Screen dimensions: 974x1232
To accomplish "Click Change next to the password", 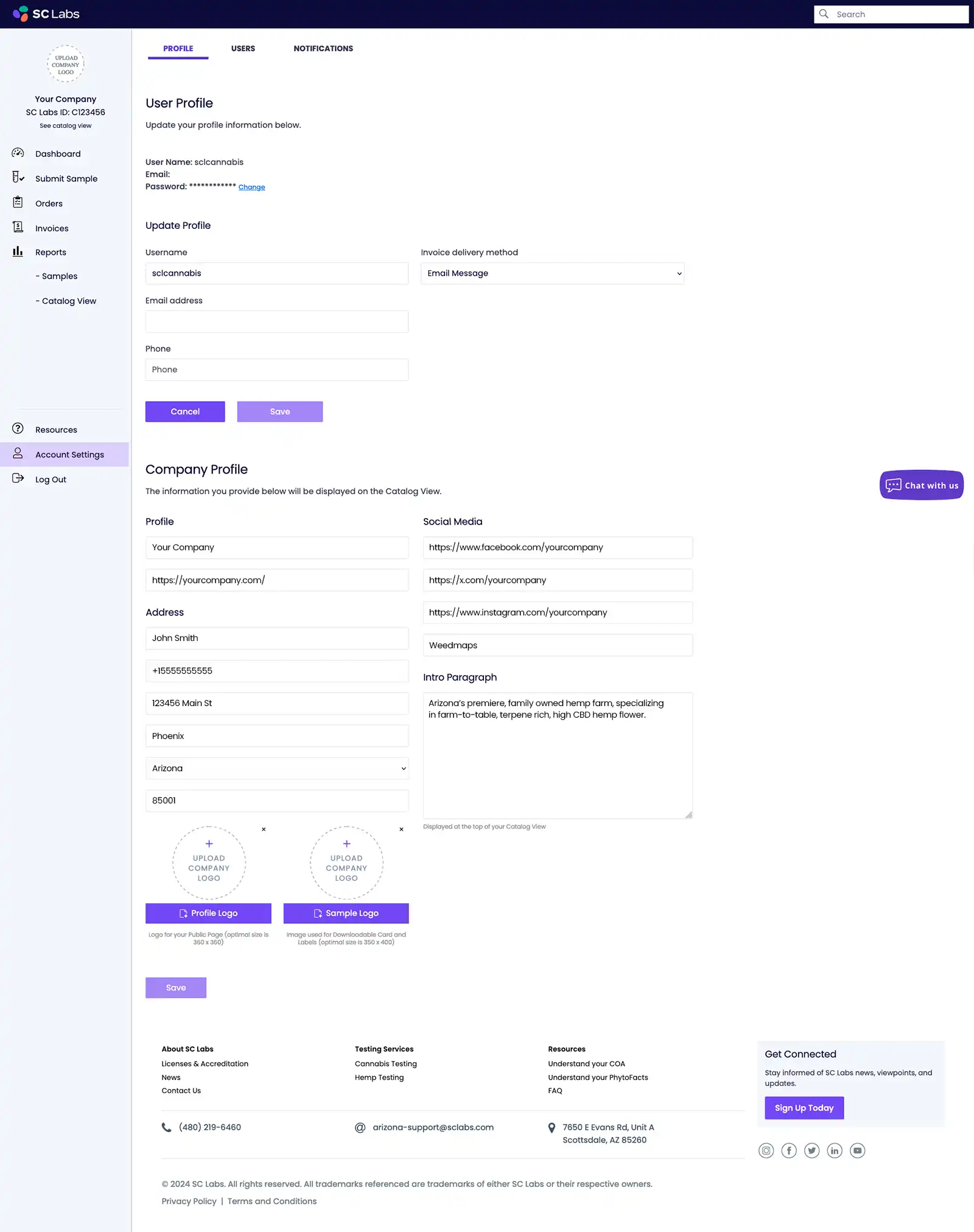I will 251,187.
